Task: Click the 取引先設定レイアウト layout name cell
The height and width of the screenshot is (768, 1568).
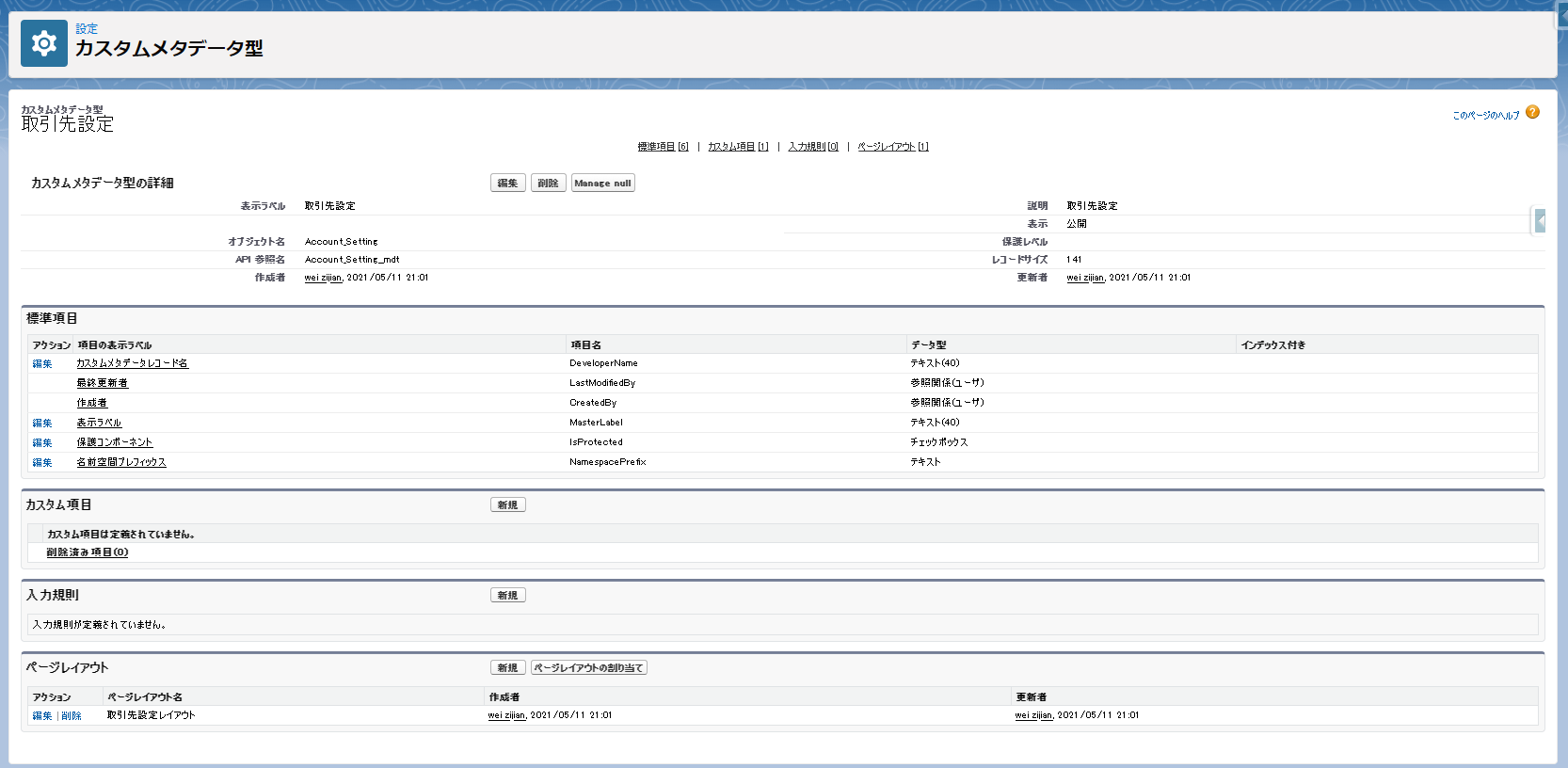Action: (x=151, y=715)
